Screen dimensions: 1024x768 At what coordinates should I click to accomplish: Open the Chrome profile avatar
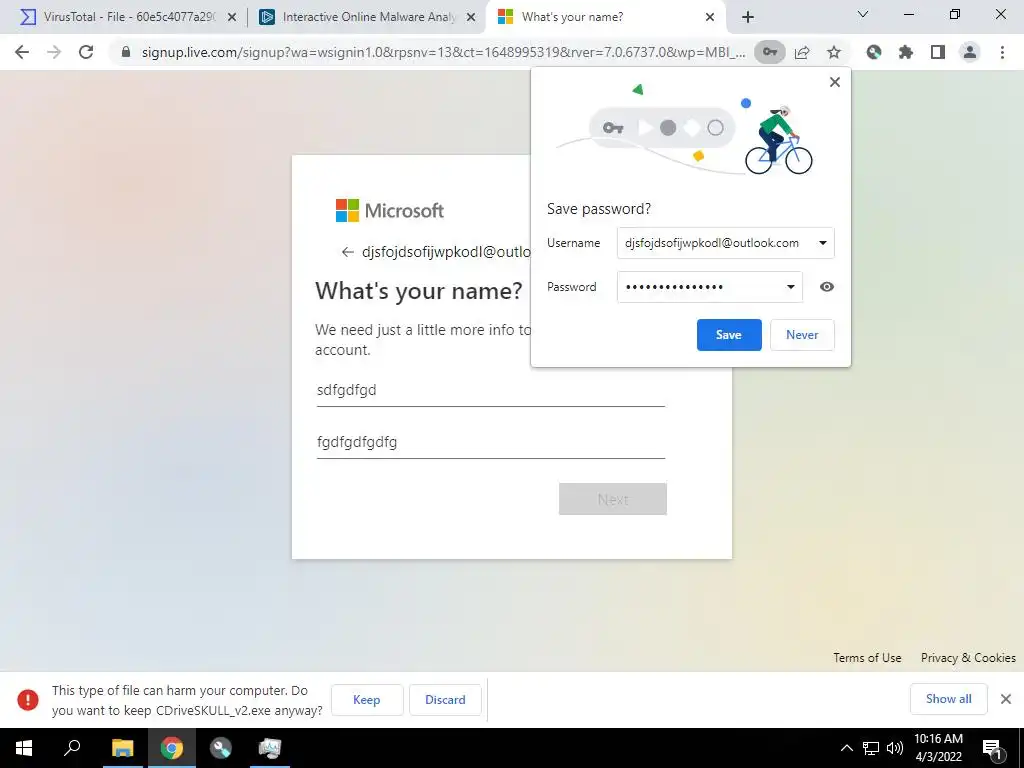(970, 52)
